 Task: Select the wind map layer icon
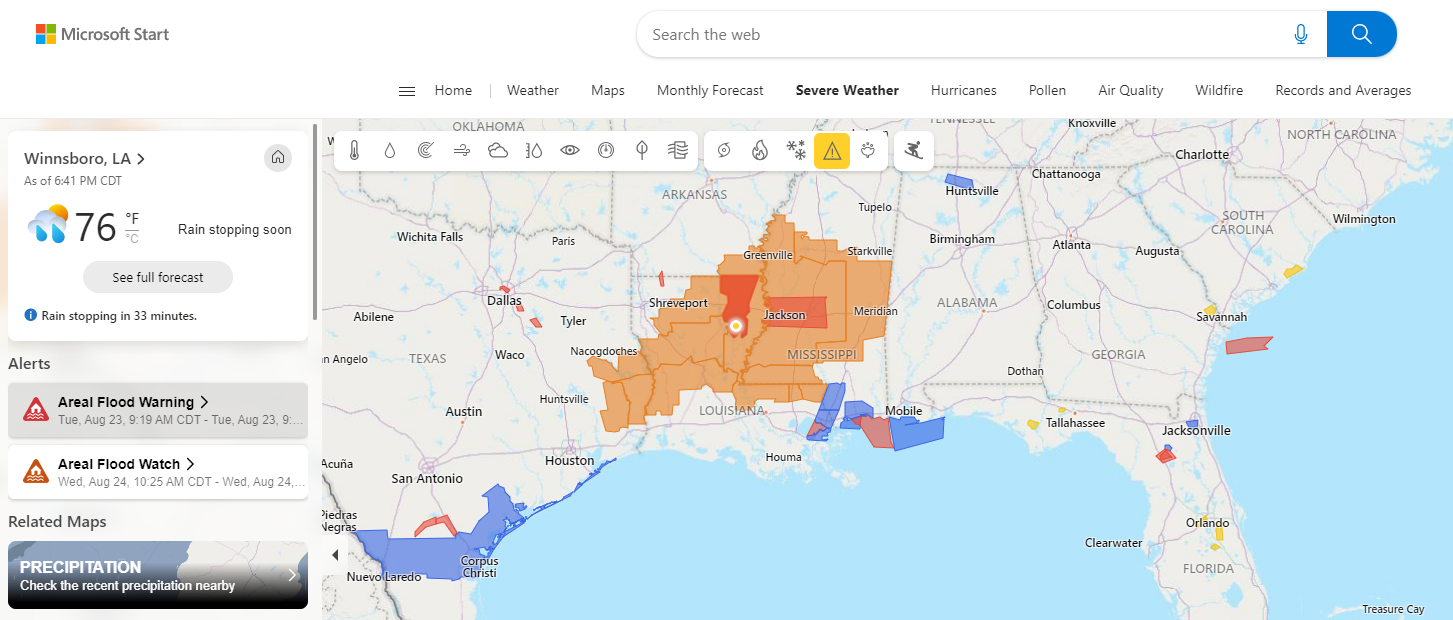pos(462,151)
